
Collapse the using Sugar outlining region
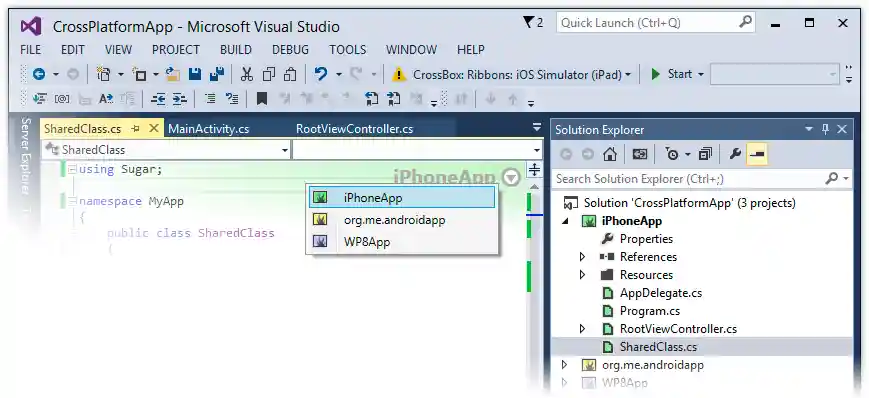(x=72, y=170)
